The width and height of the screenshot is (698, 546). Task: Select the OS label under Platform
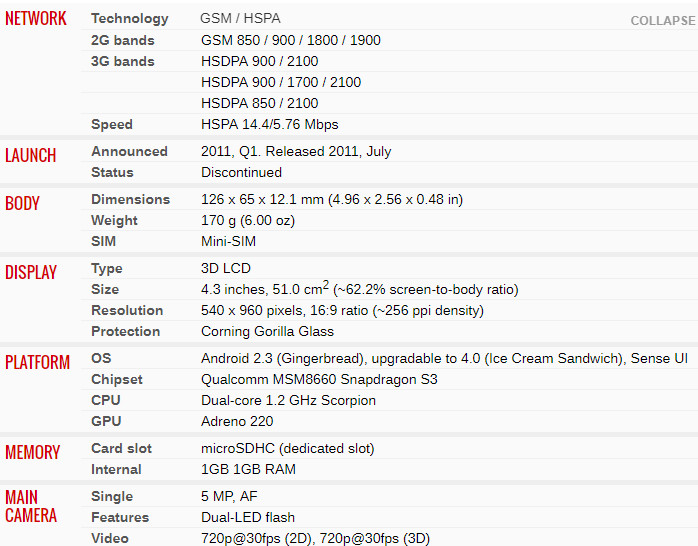pyautogui.click(x=101, y=359)
